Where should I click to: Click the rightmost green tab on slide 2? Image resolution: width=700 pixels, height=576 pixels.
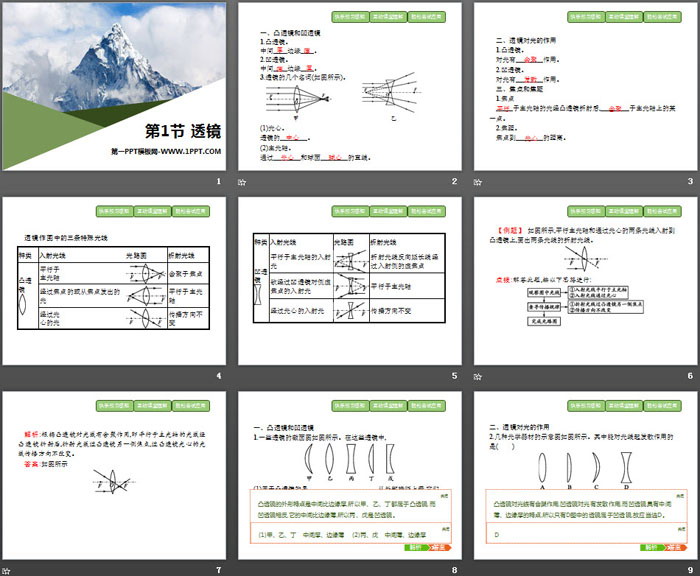coord(426,17)
